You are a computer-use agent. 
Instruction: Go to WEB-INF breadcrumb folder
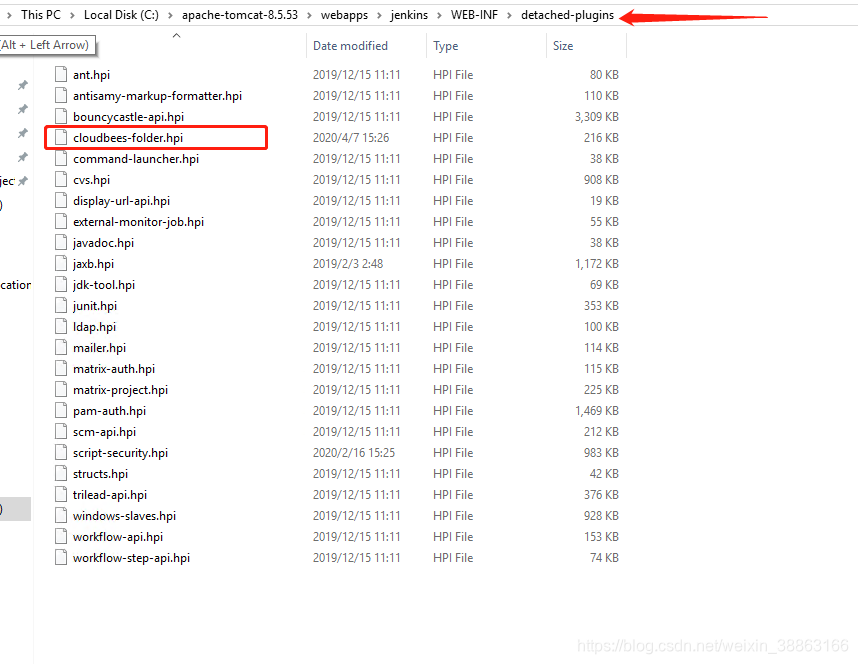click(x=474, y=15)
